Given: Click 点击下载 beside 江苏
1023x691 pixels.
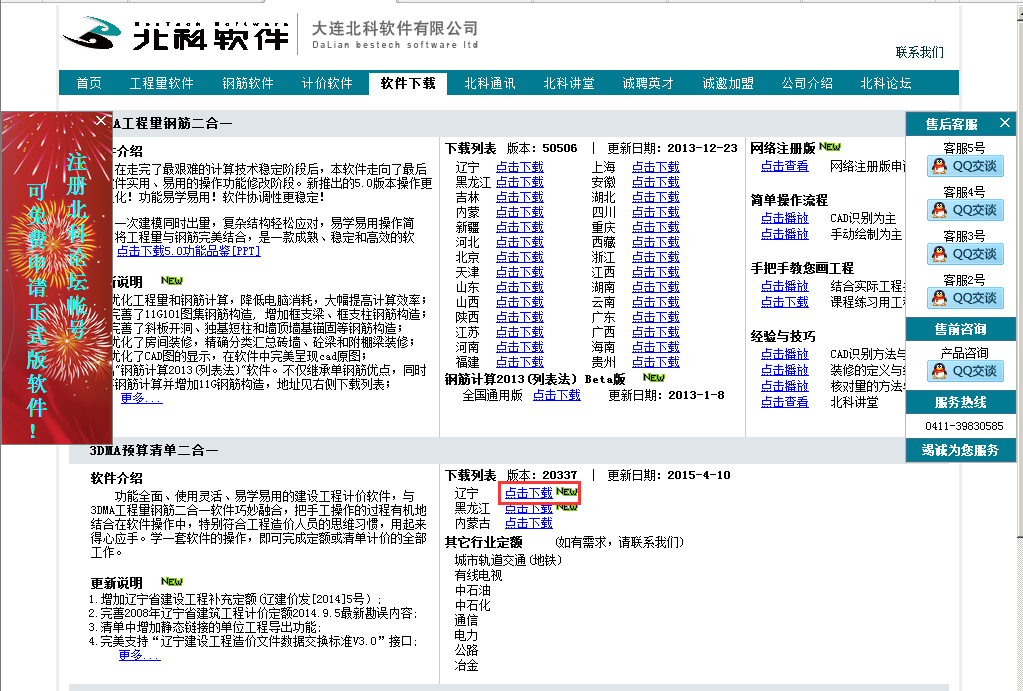Looking at the screenshot, I should (519, 332).
